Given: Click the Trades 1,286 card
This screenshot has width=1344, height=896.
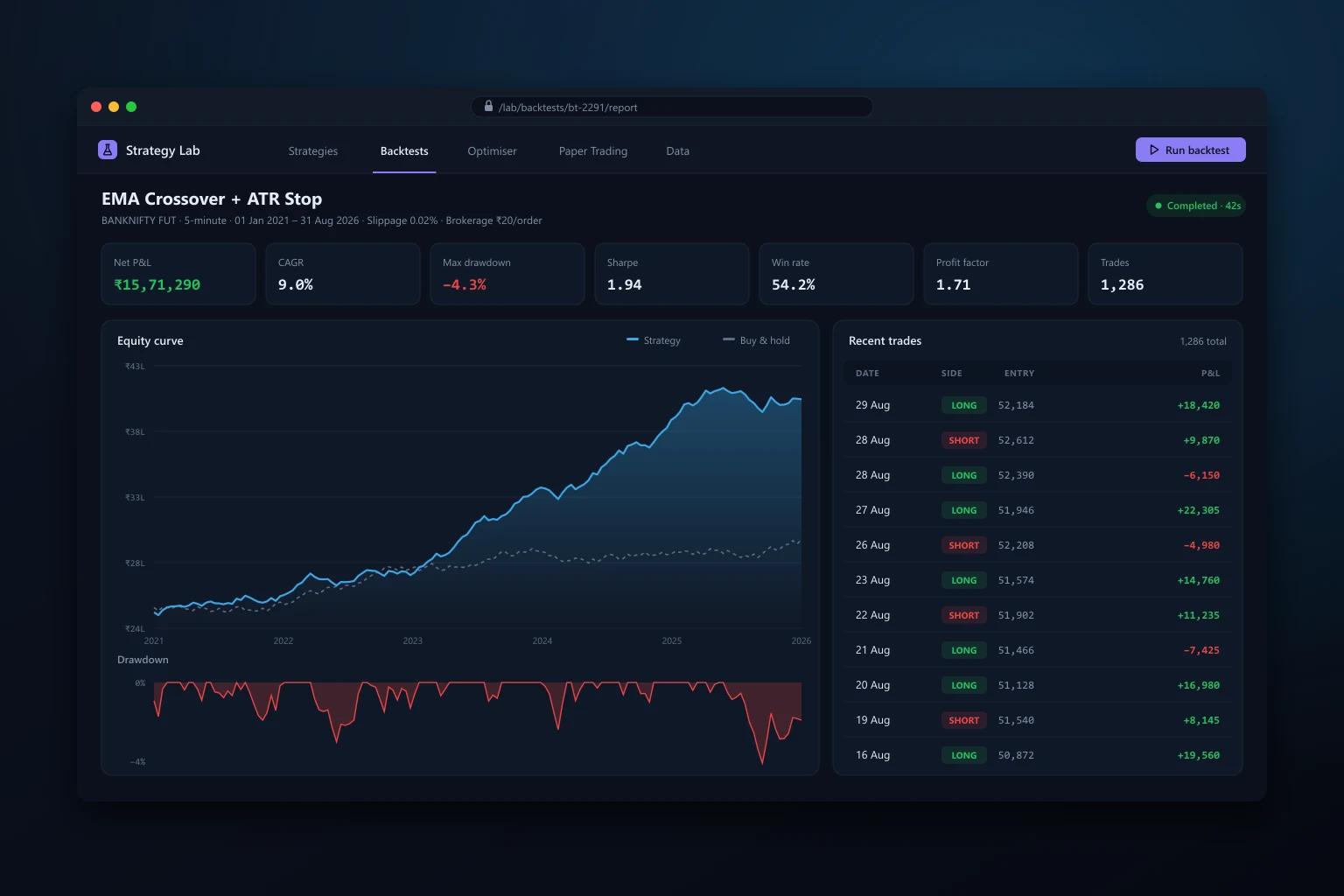Looking at the screenshot, I should coord(1165,274).
